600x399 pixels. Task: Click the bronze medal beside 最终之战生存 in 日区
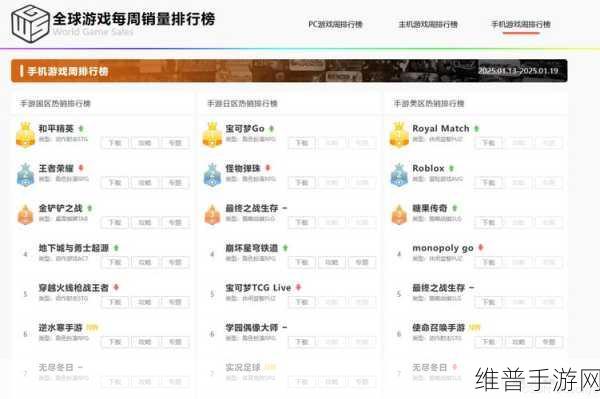[212, 215]
